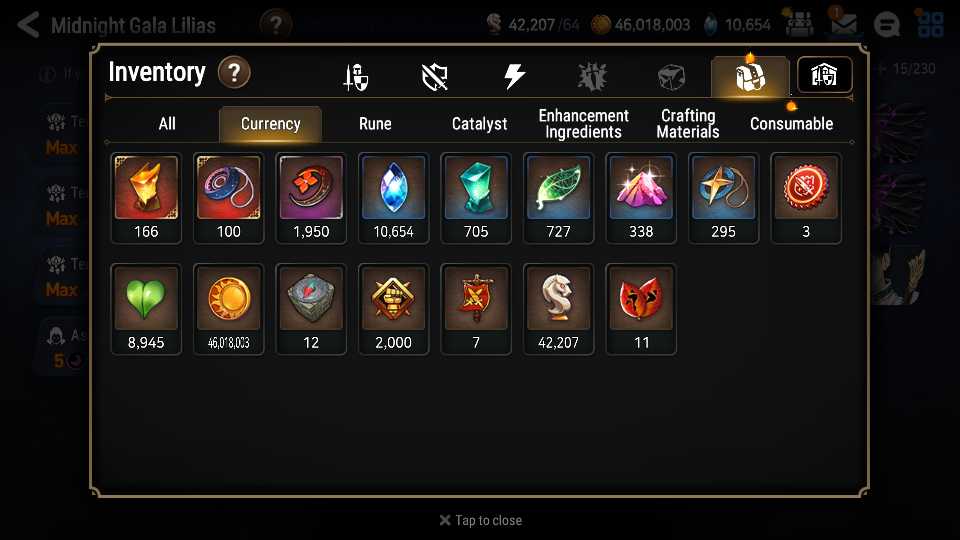Image resolution: width=960 pixels, height=540 pixels.
Task: Open the backpack inventory category
Action: click(750, 77)
